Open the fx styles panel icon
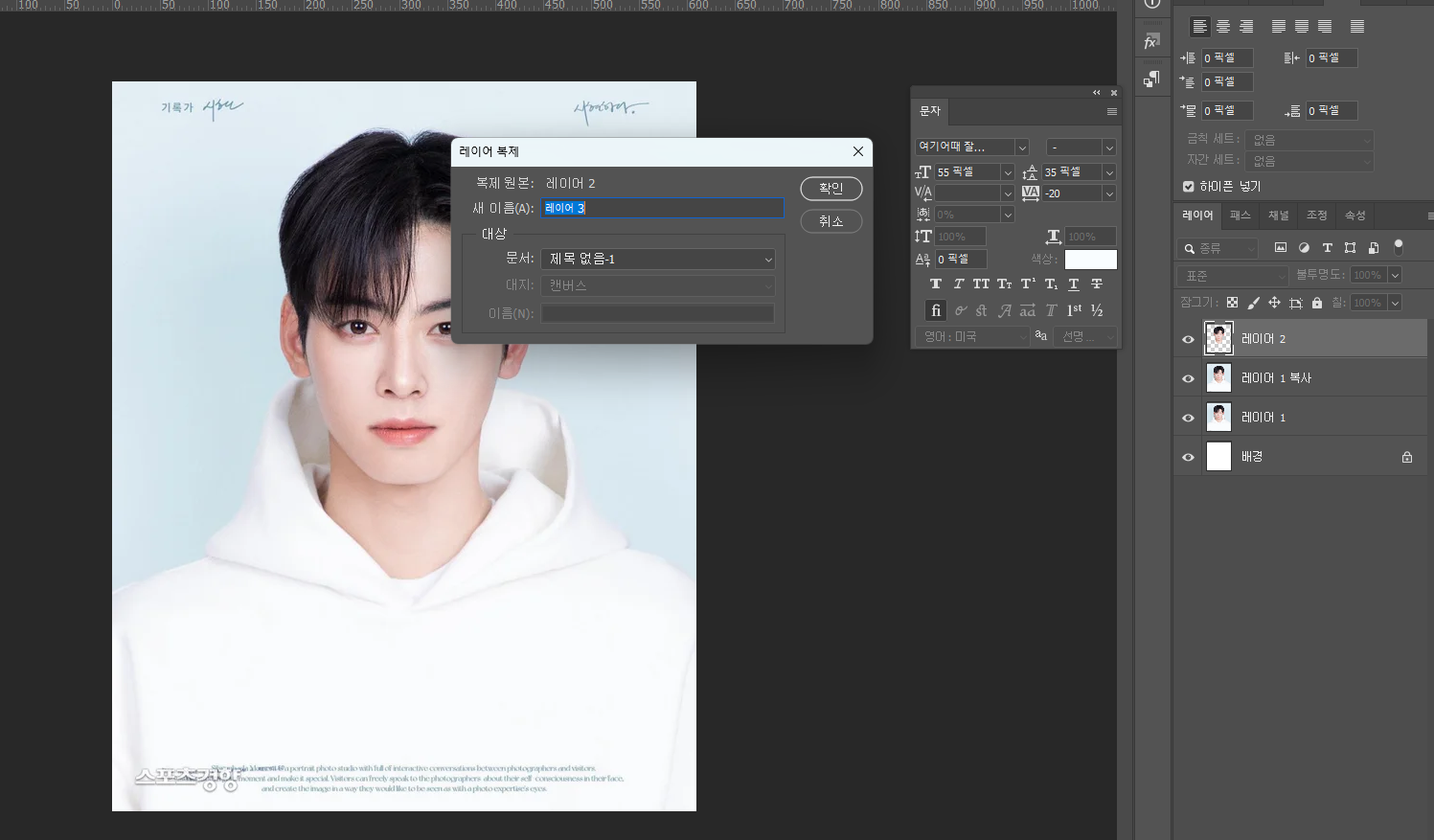The width and height of the screenshot is (1434, 840). (1151, 42)
